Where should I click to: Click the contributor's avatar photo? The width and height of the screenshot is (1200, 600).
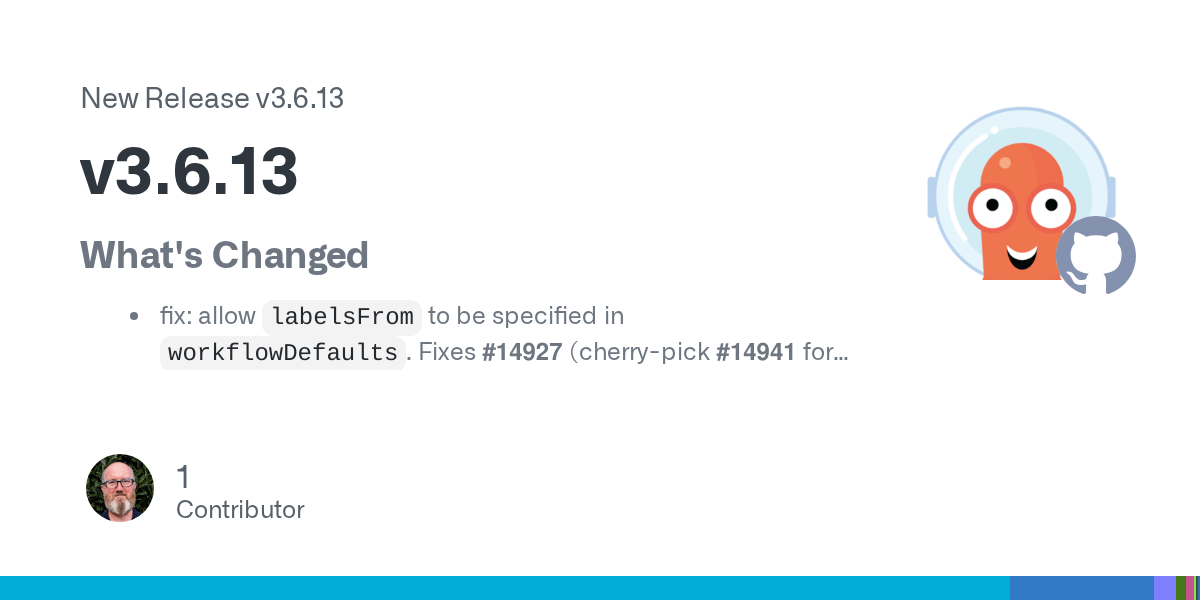tap(120, 488)
